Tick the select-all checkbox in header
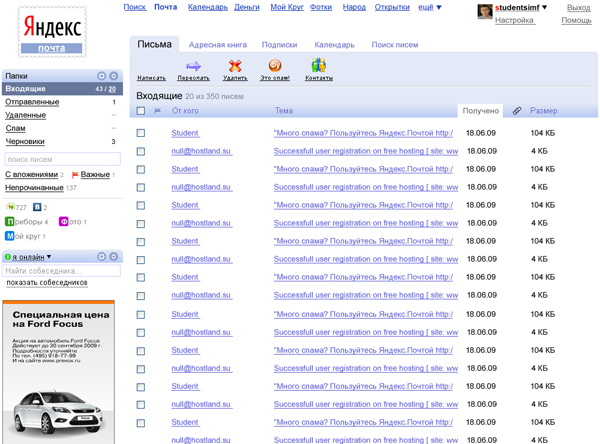This screenshot has width=600, height=444. click(x=141, y=111)
